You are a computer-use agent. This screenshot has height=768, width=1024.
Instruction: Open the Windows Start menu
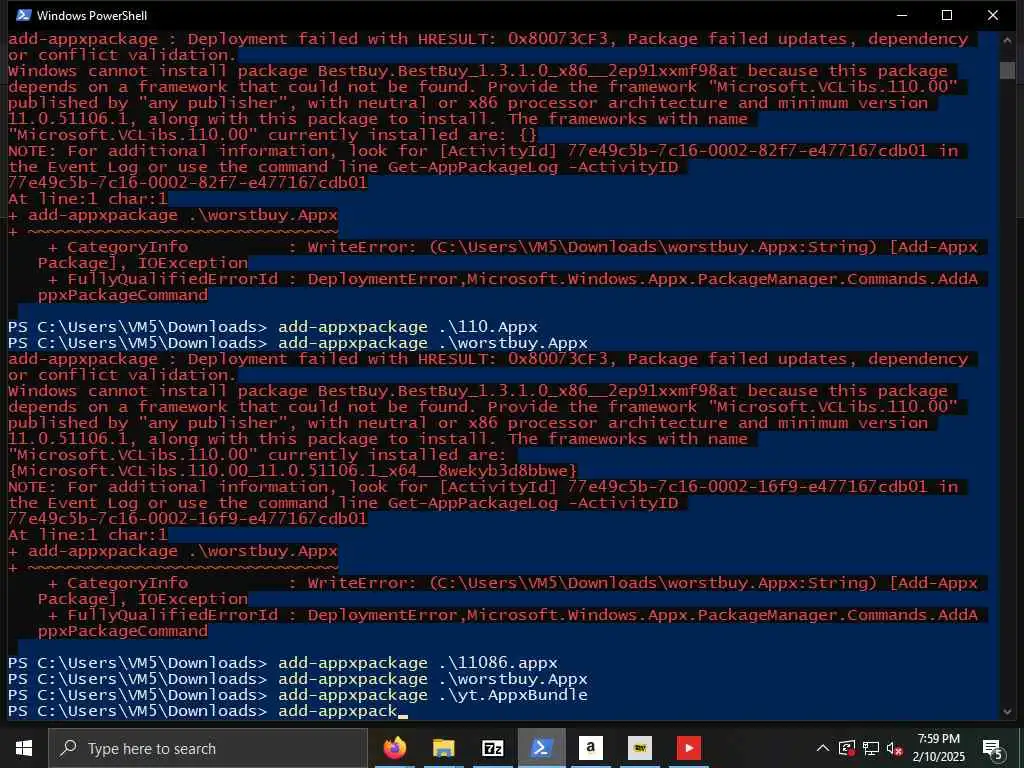click(24, 748)
